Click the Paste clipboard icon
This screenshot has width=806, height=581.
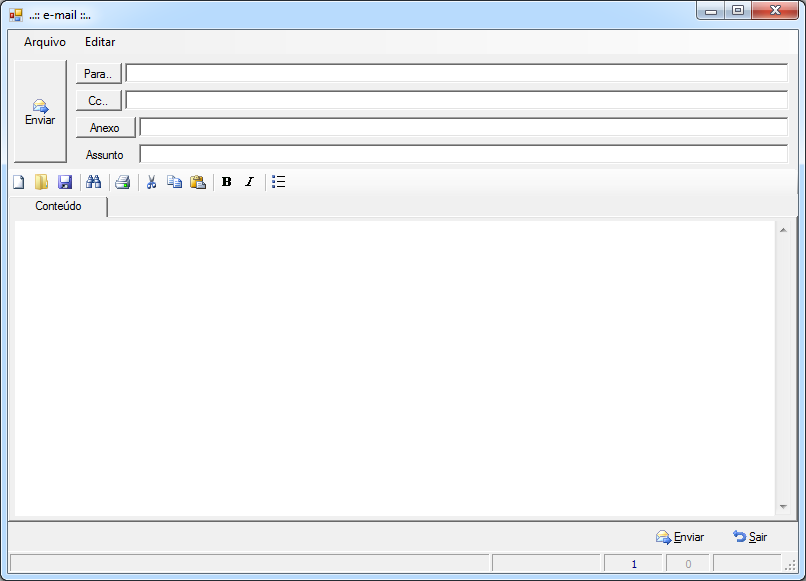coord(198,182)
